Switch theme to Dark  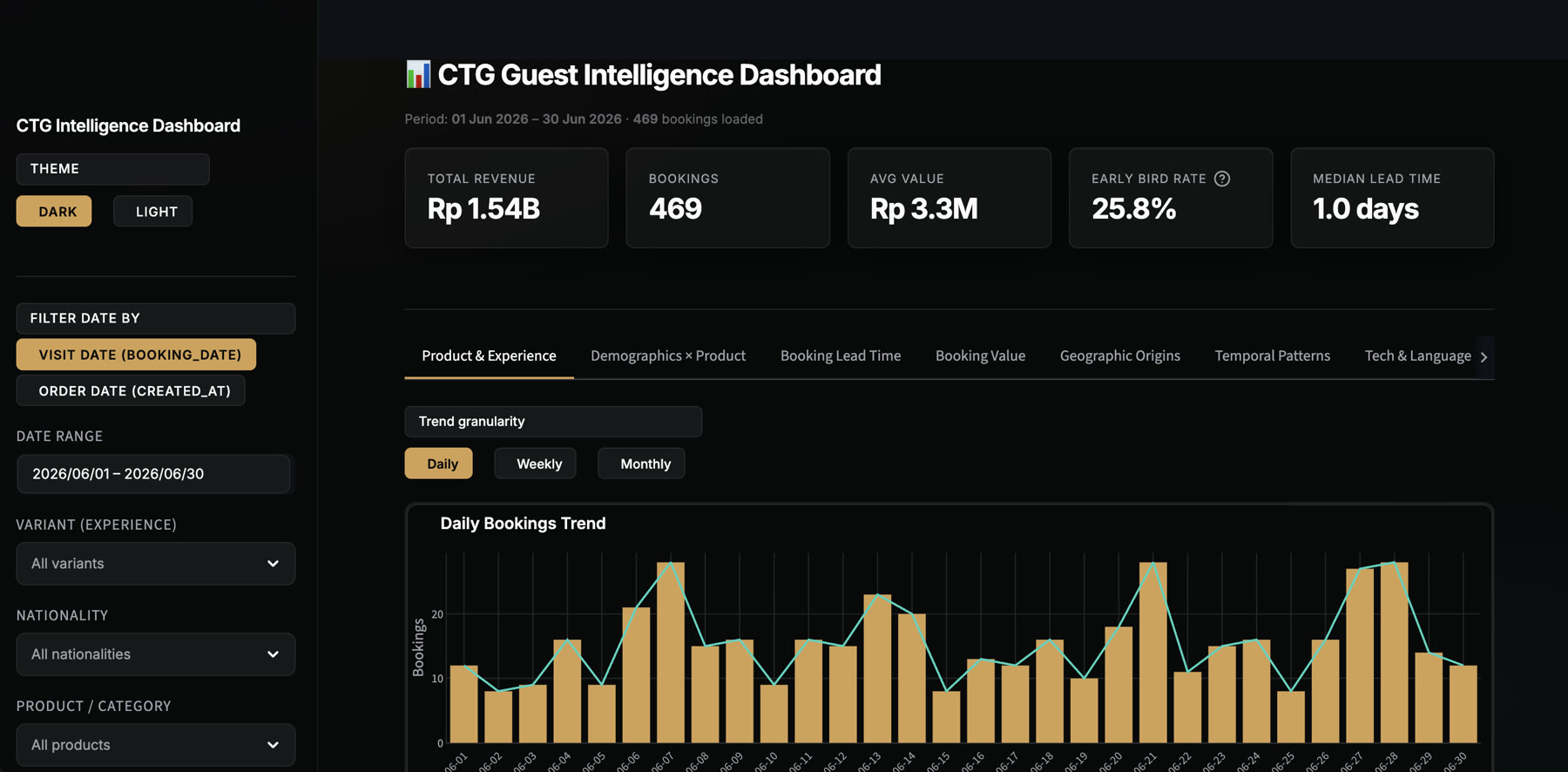(54, 212)
